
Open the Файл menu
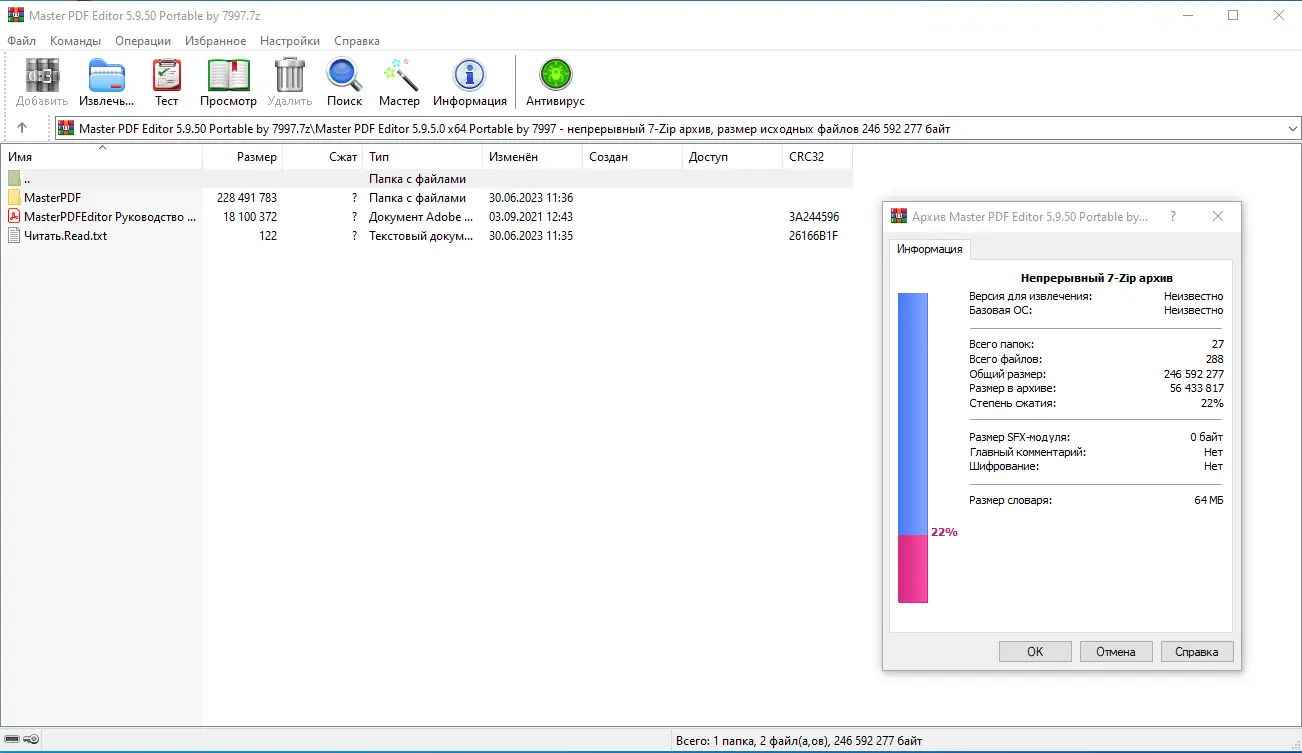pos(21,41)
